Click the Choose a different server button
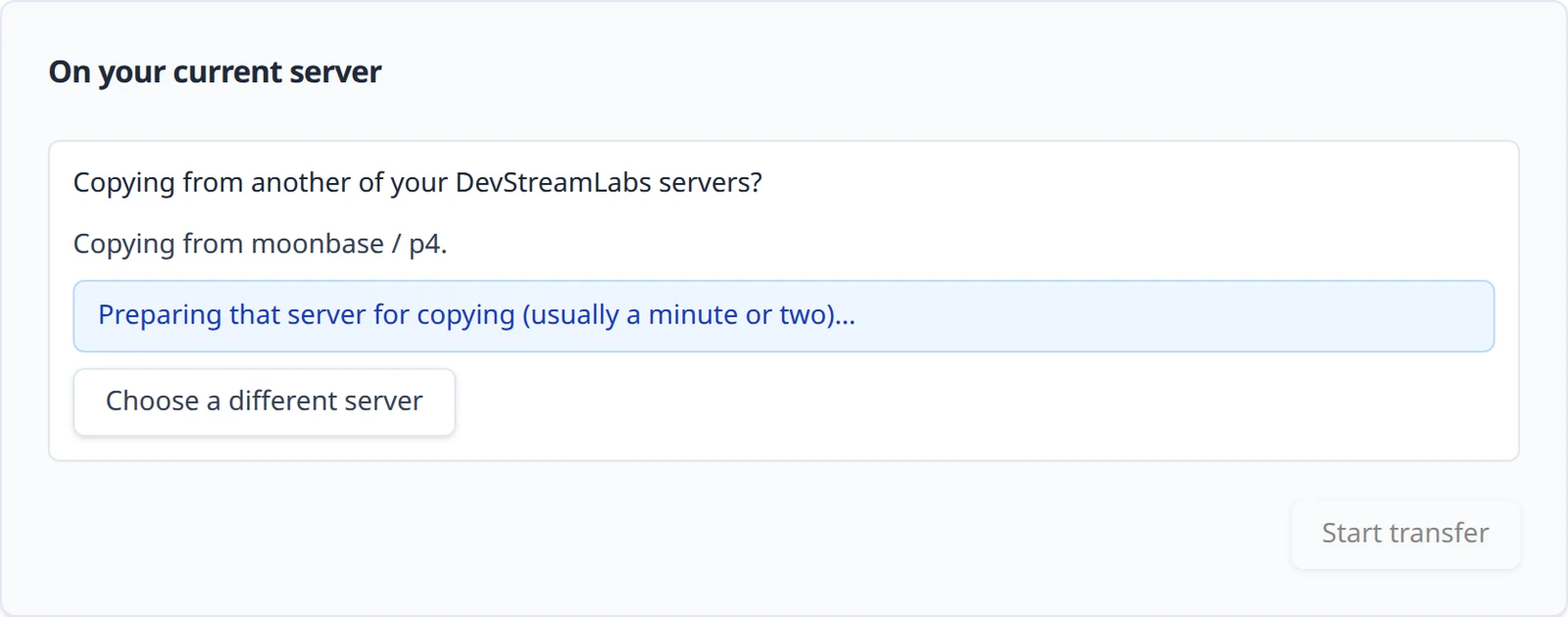 tap(264, 402)
